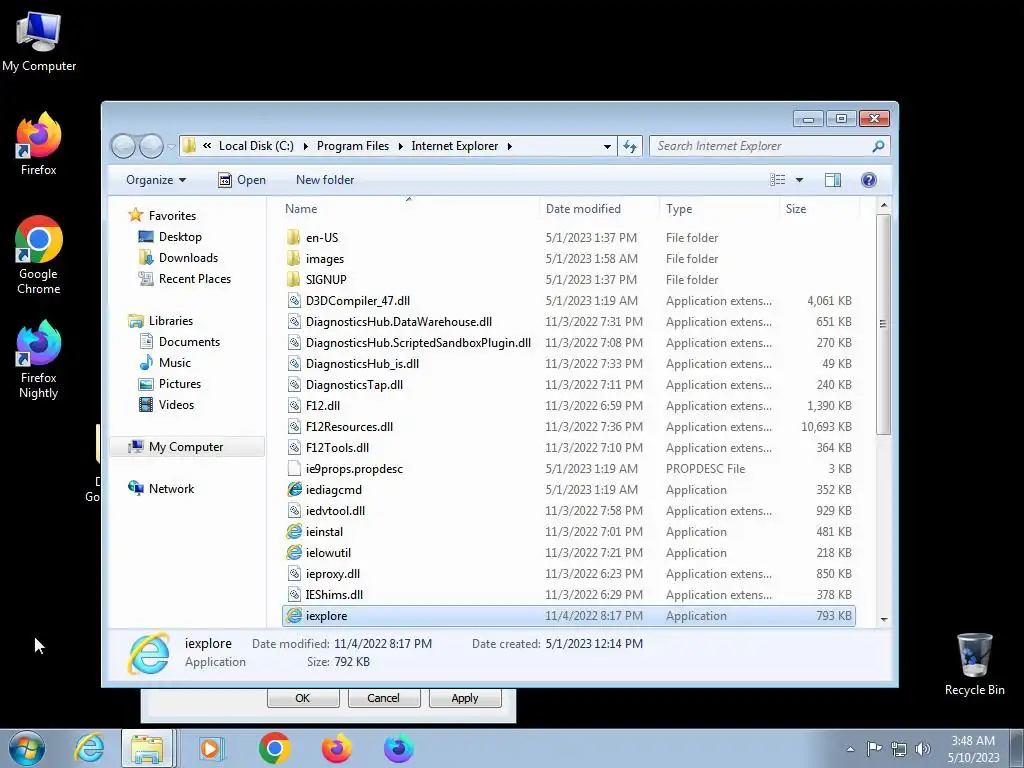This screenshot has width=1024, height=768.
Task: Select Desktop under Favorites
Action: tap(180, 236)
